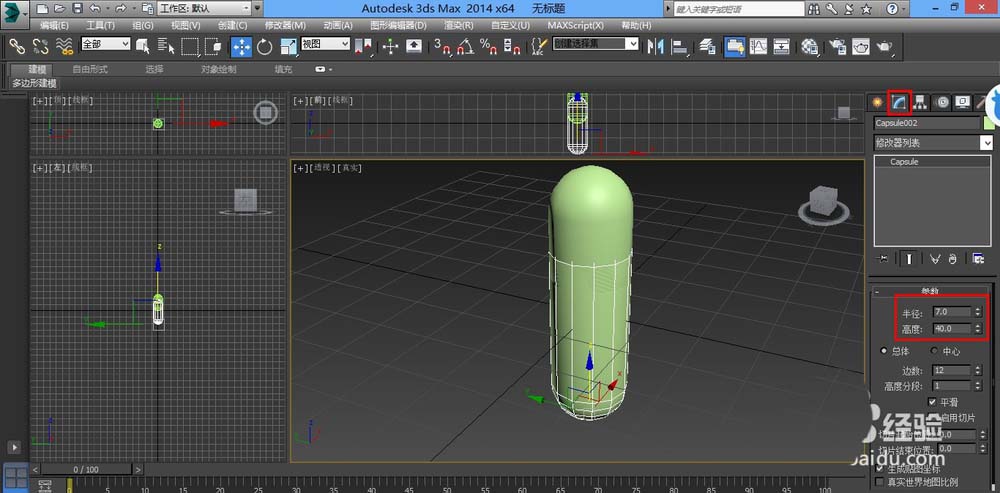The height and width of the screenshot is (493, 1000).
Task: Select the Select Object tool
Action: click(x=143, y=46)
